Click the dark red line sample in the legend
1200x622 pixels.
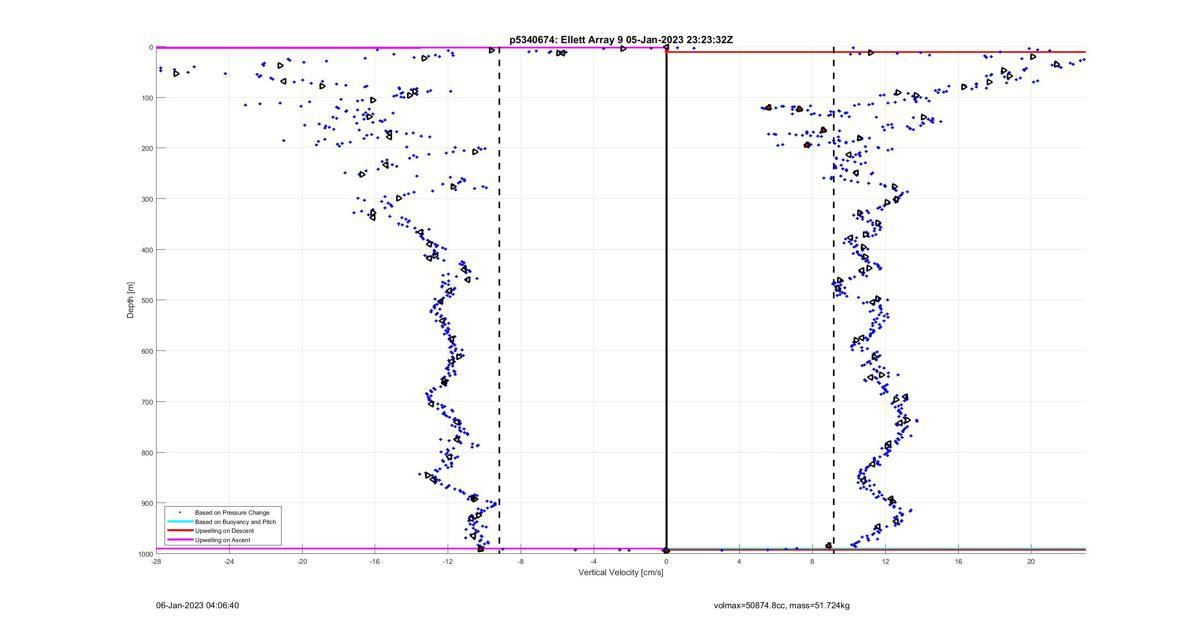coord(179,531)
